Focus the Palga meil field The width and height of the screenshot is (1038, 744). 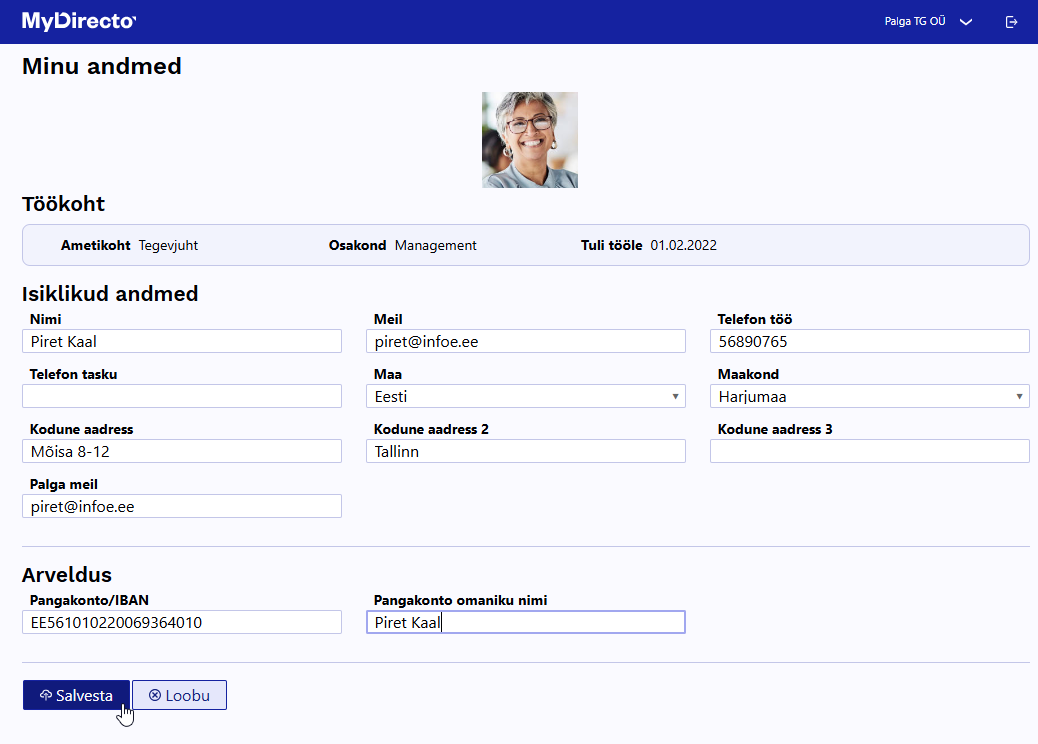click(182, 507)
